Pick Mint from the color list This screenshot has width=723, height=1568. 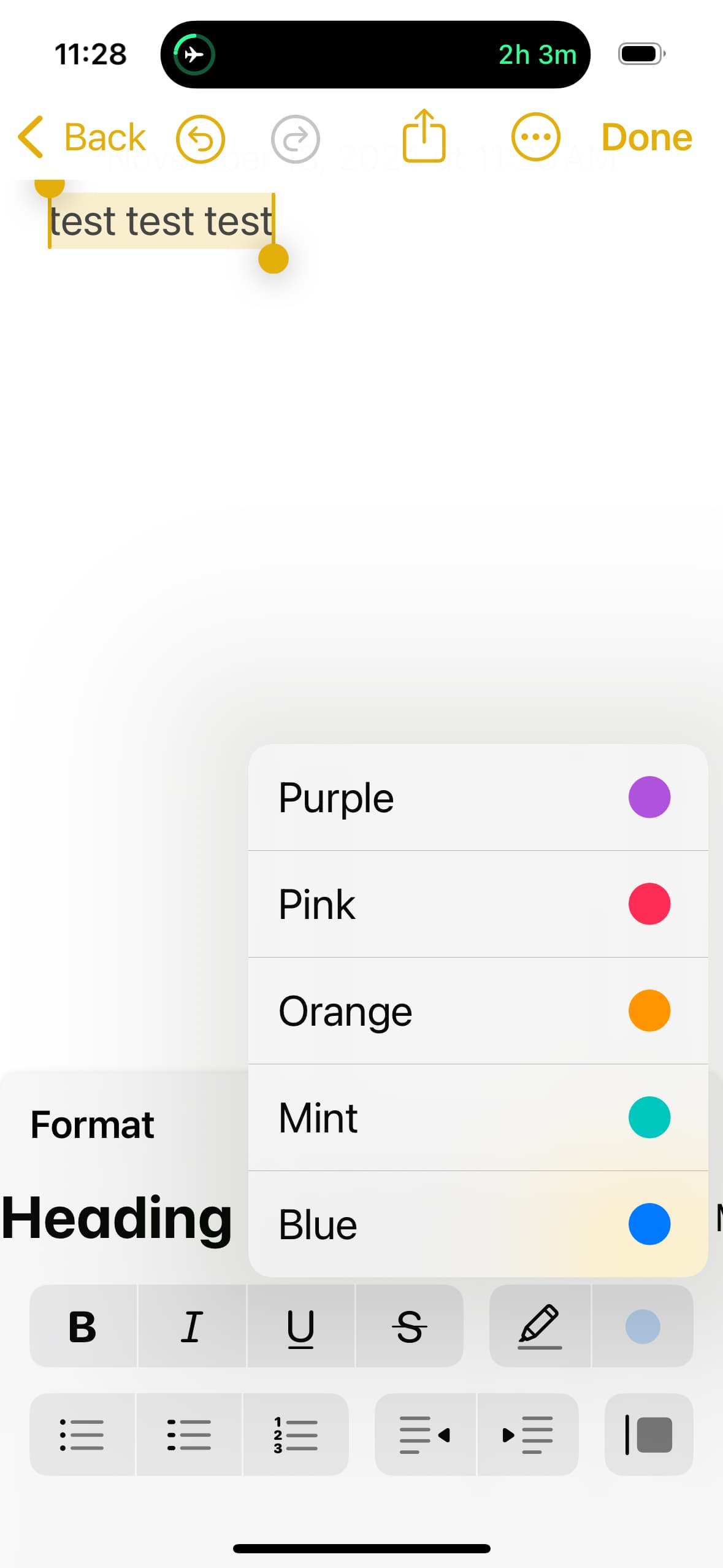pyautogui.click(x=478, y=1118)
